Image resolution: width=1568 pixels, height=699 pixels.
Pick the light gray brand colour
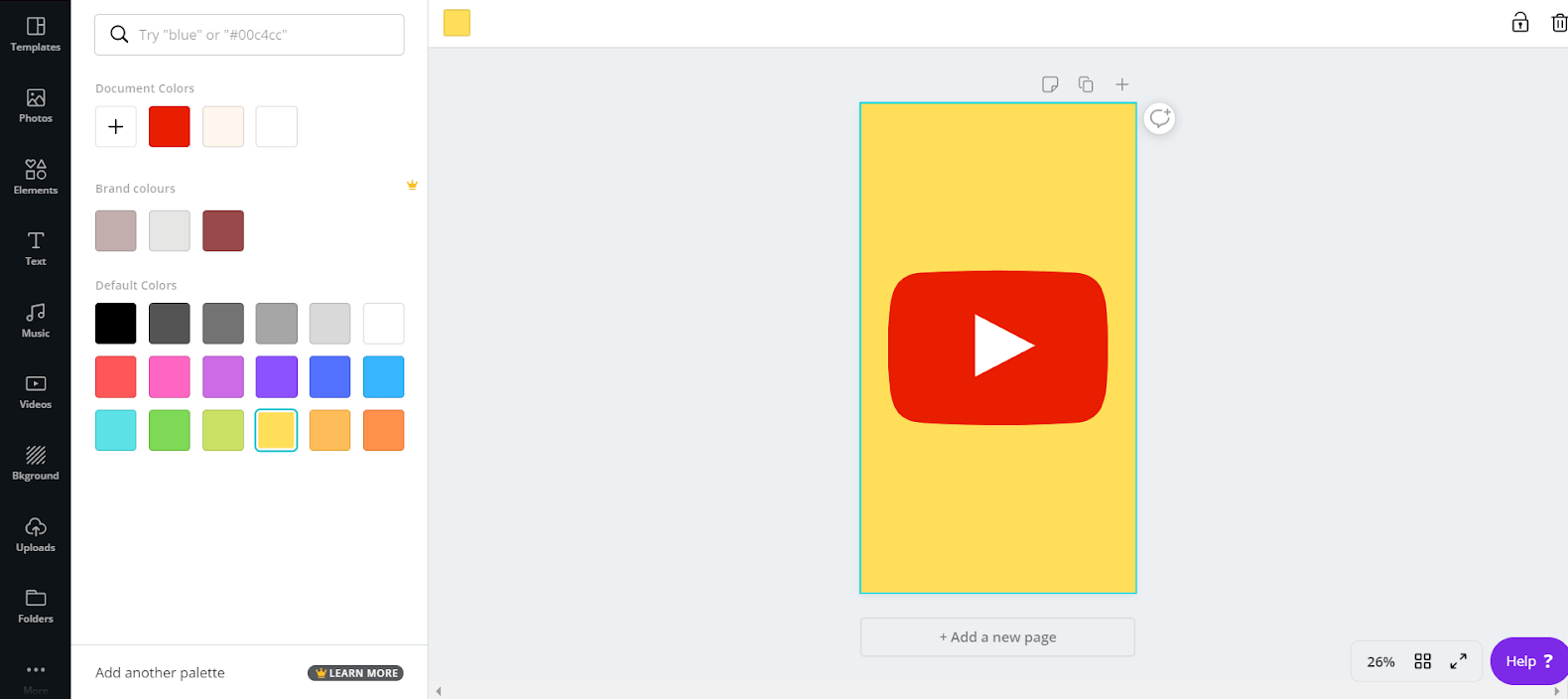point(170,230)
